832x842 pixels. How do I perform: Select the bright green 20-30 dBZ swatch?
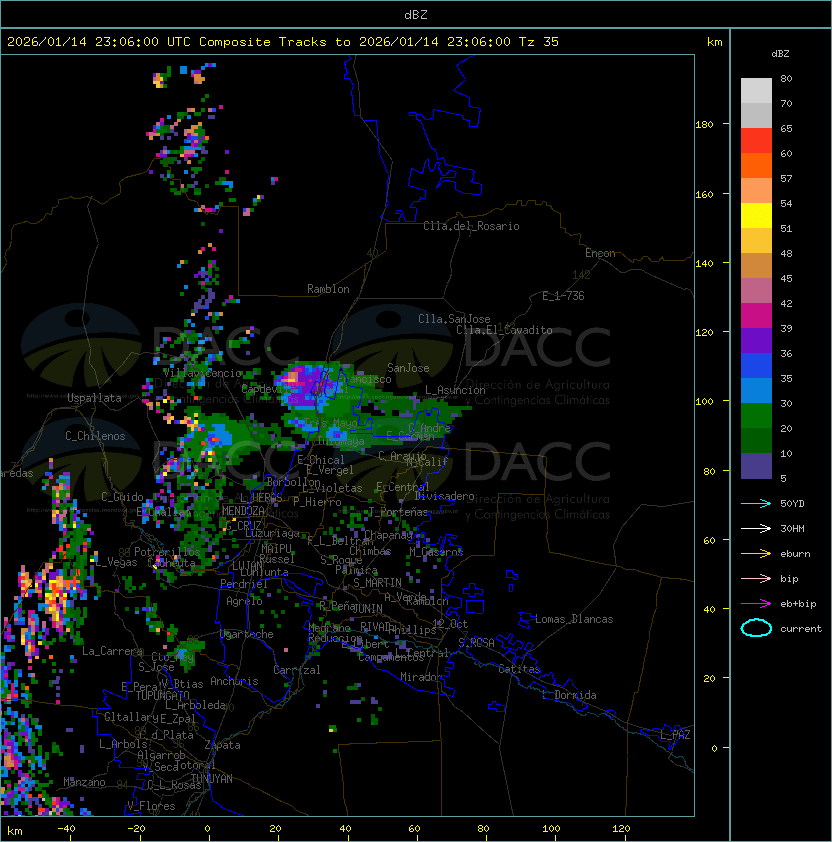coord(756,416)
